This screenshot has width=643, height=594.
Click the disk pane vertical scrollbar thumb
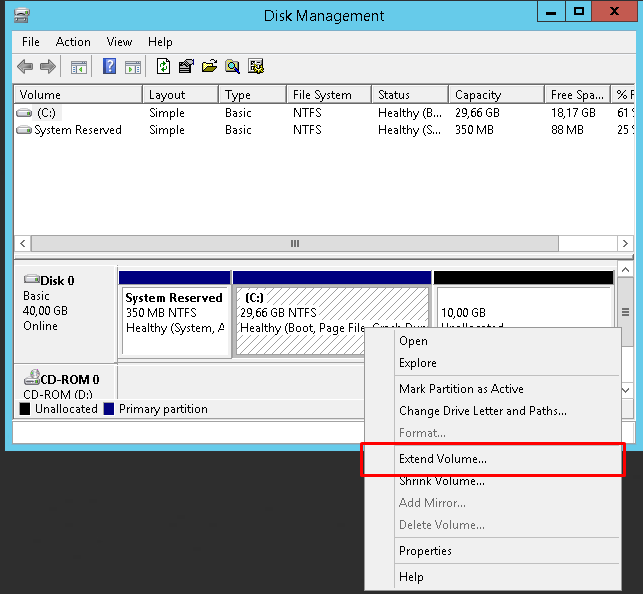(625, 312)
